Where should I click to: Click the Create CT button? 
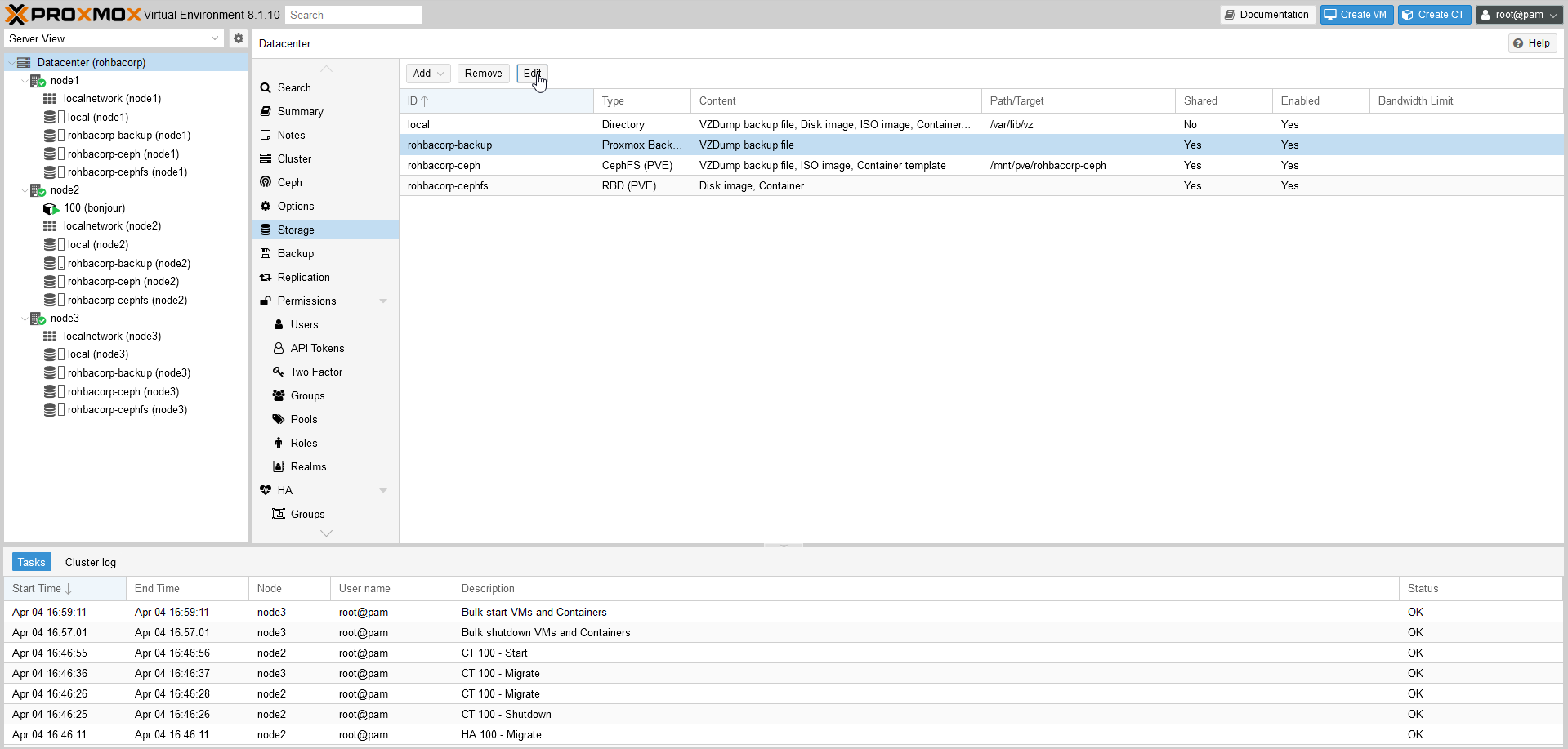pos(1434,15)
